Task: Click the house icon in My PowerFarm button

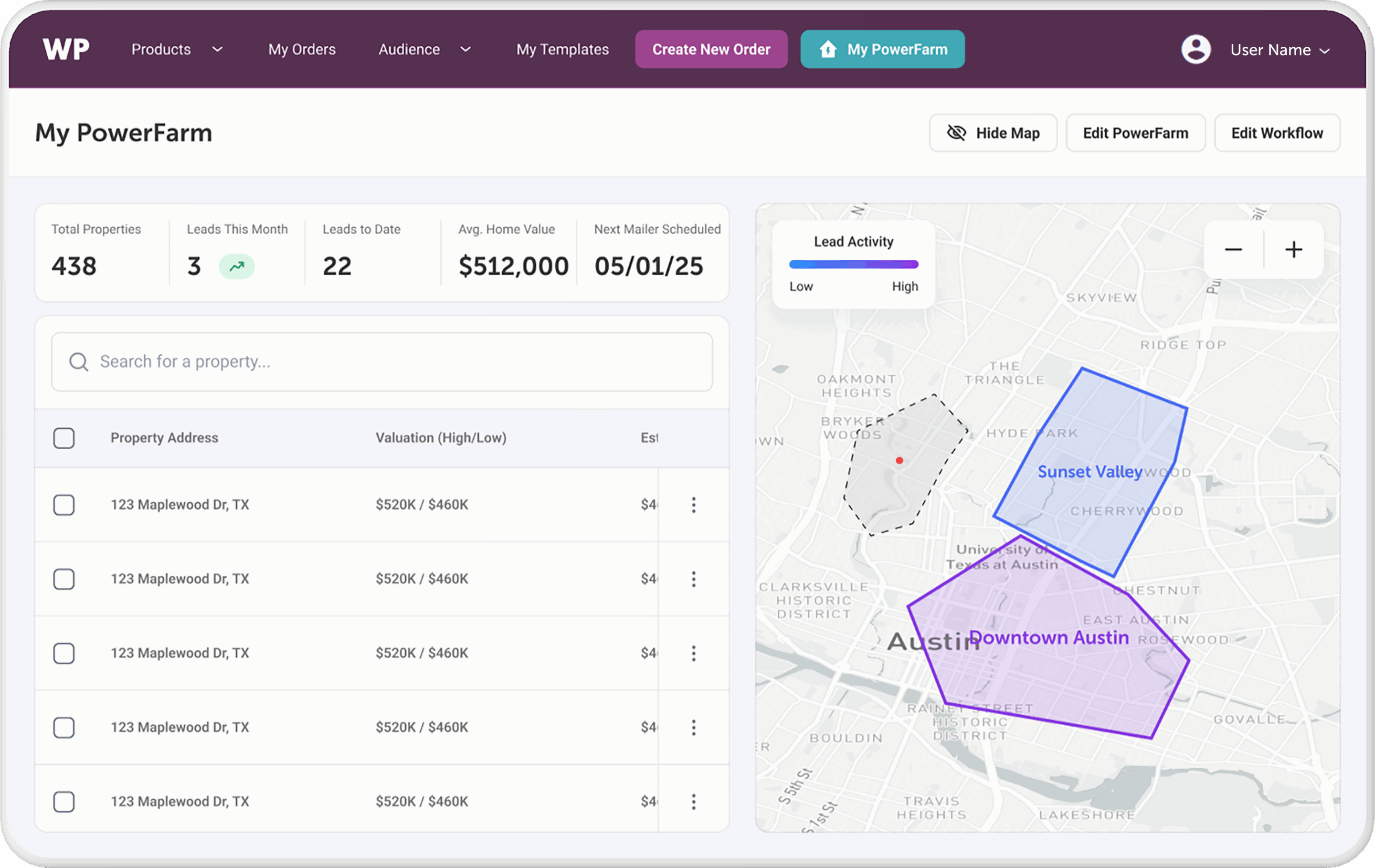Action: pos(827,50)
